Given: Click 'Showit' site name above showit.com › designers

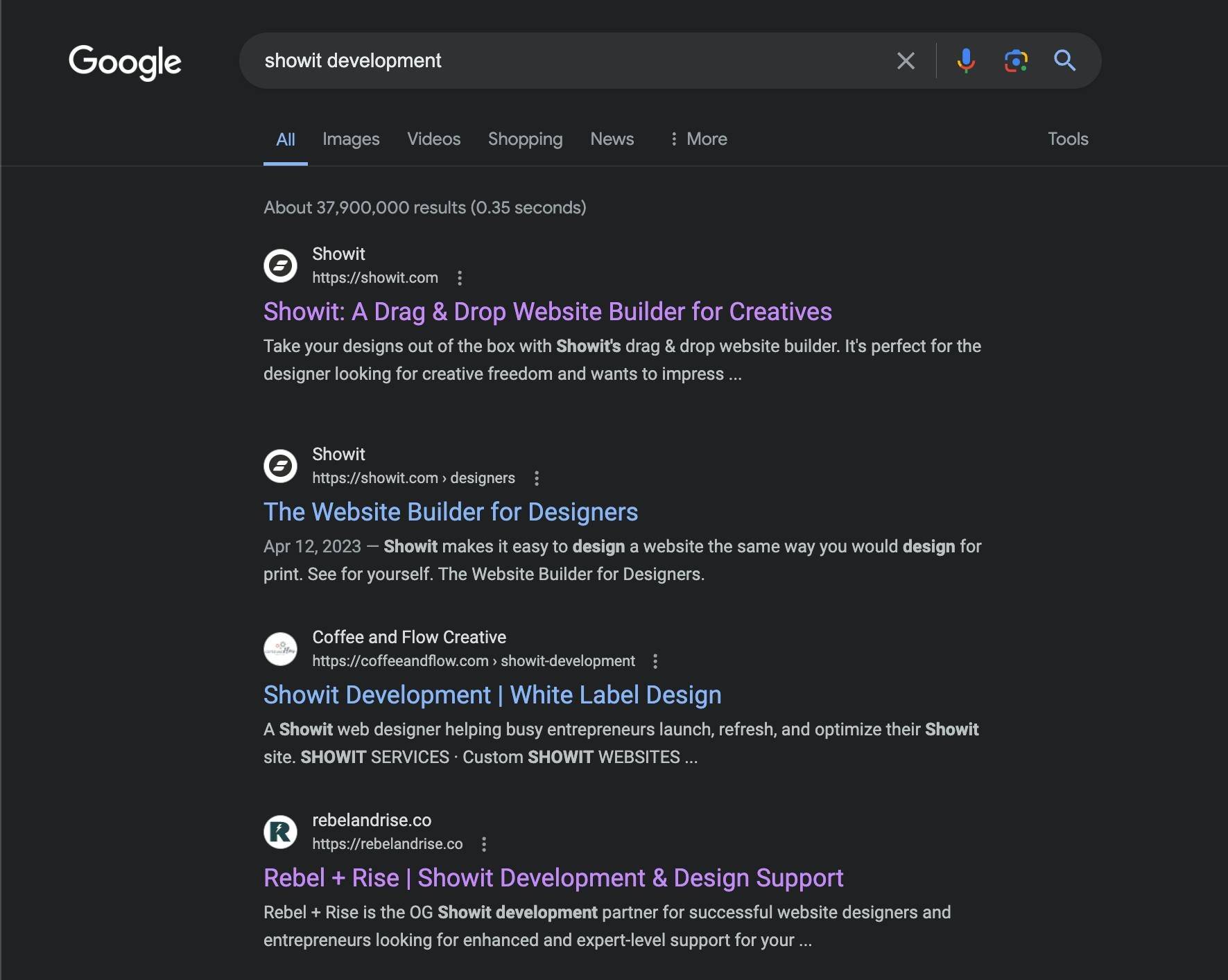Looking at the screenshot, I should pos(338,454).
